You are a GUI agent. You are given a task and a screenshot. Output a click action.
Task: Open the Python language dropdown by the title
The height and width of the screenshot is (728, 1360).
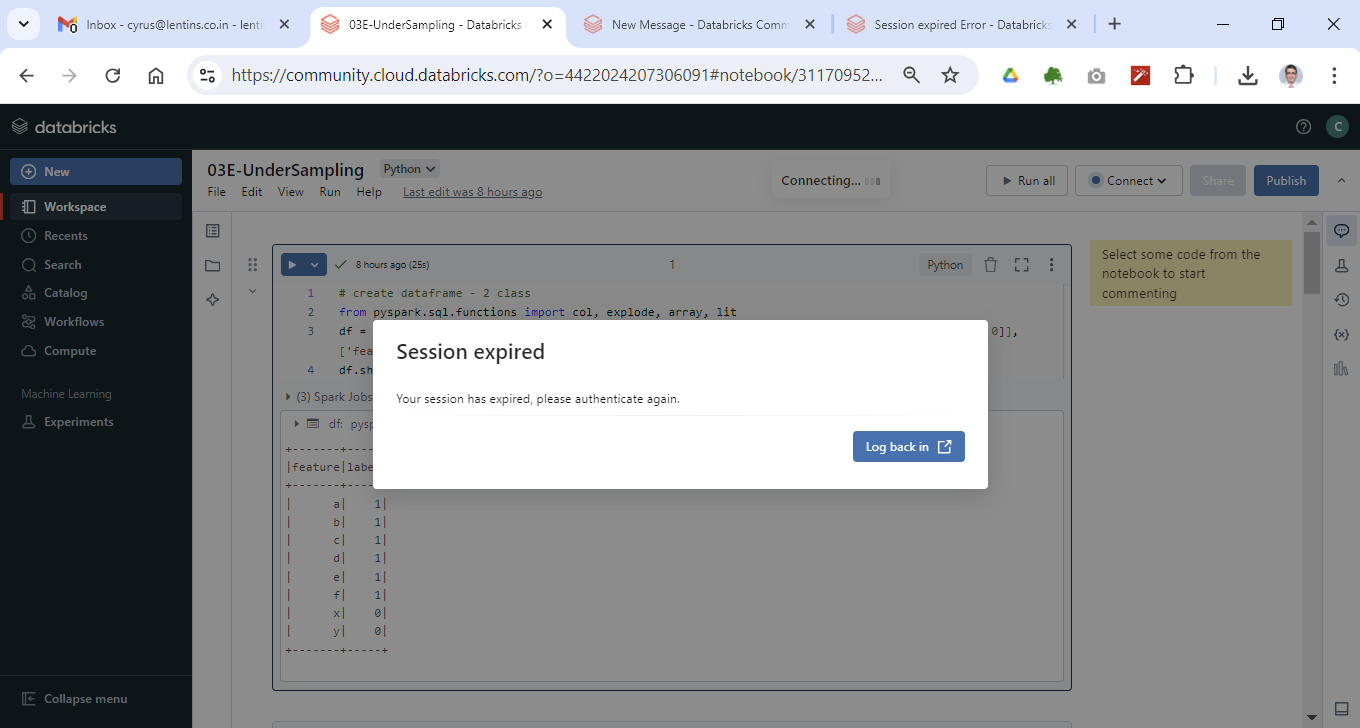point(410,169)
